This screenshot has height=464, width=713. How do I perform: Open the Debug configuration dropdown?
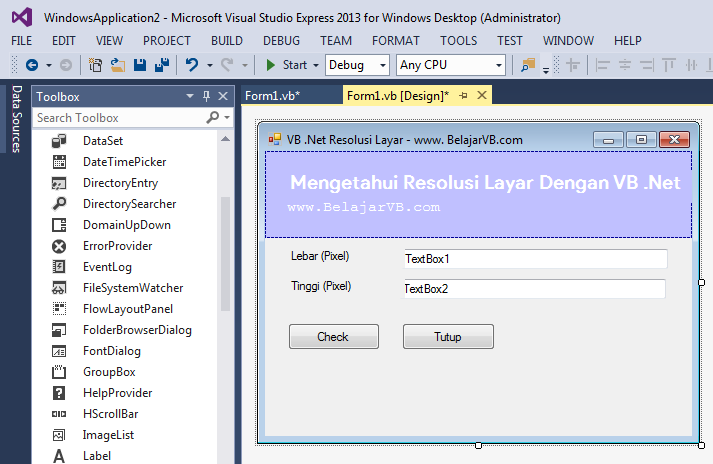pos(383,66)
